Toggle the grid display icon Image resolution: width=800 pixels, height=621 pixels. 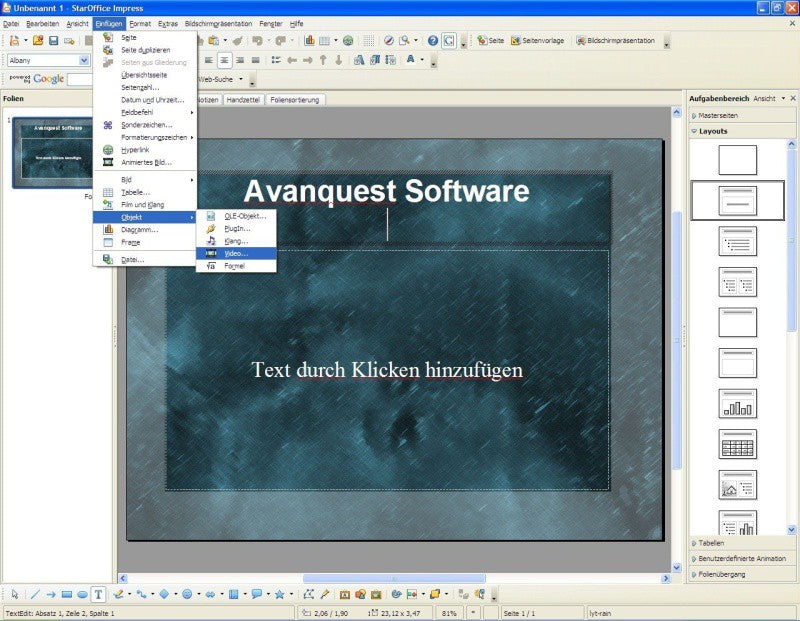pyautogui.click(x=368, y=40)
